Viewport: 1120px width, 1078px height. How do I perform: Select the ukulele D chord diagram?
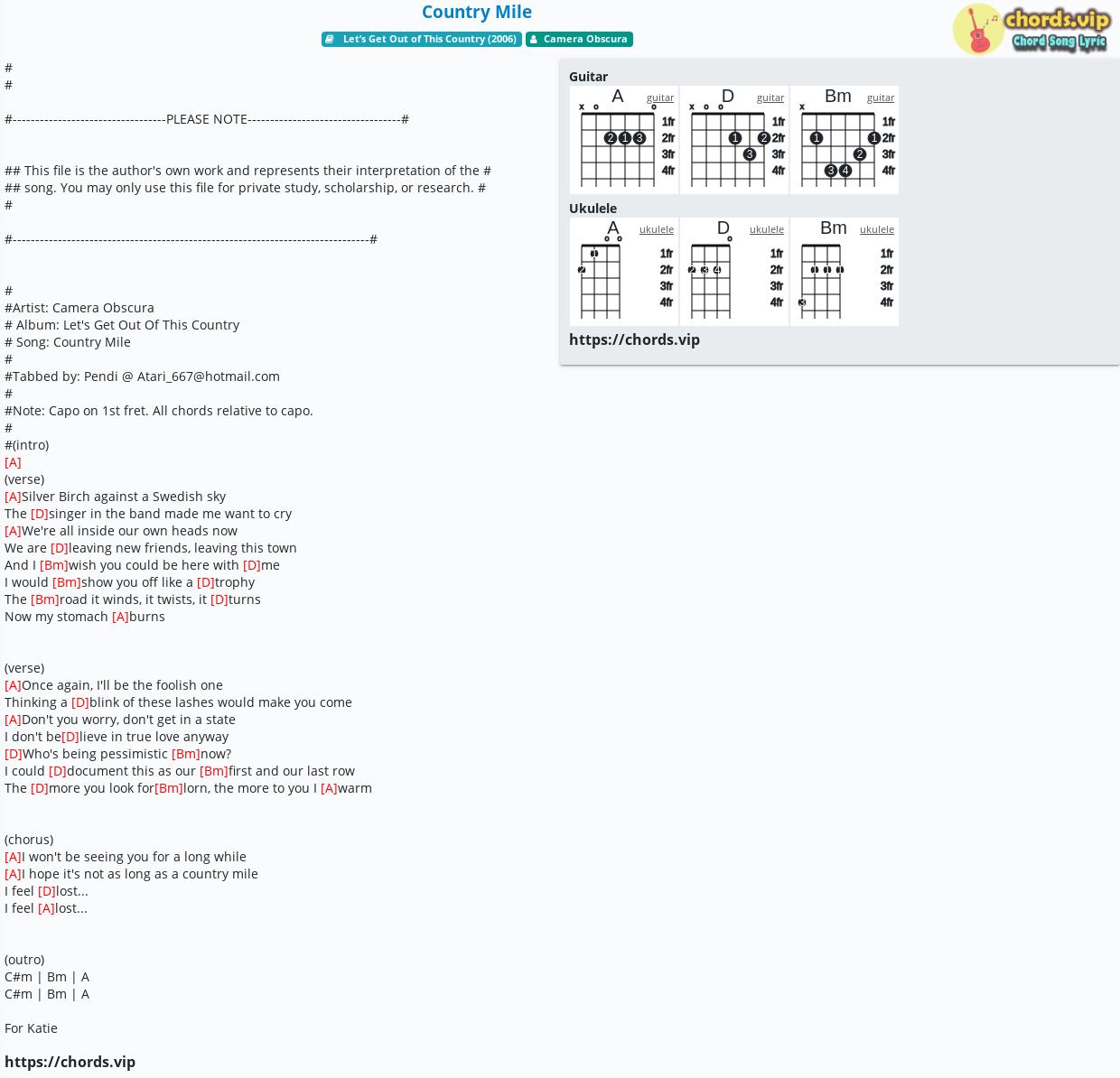[734, 272]
